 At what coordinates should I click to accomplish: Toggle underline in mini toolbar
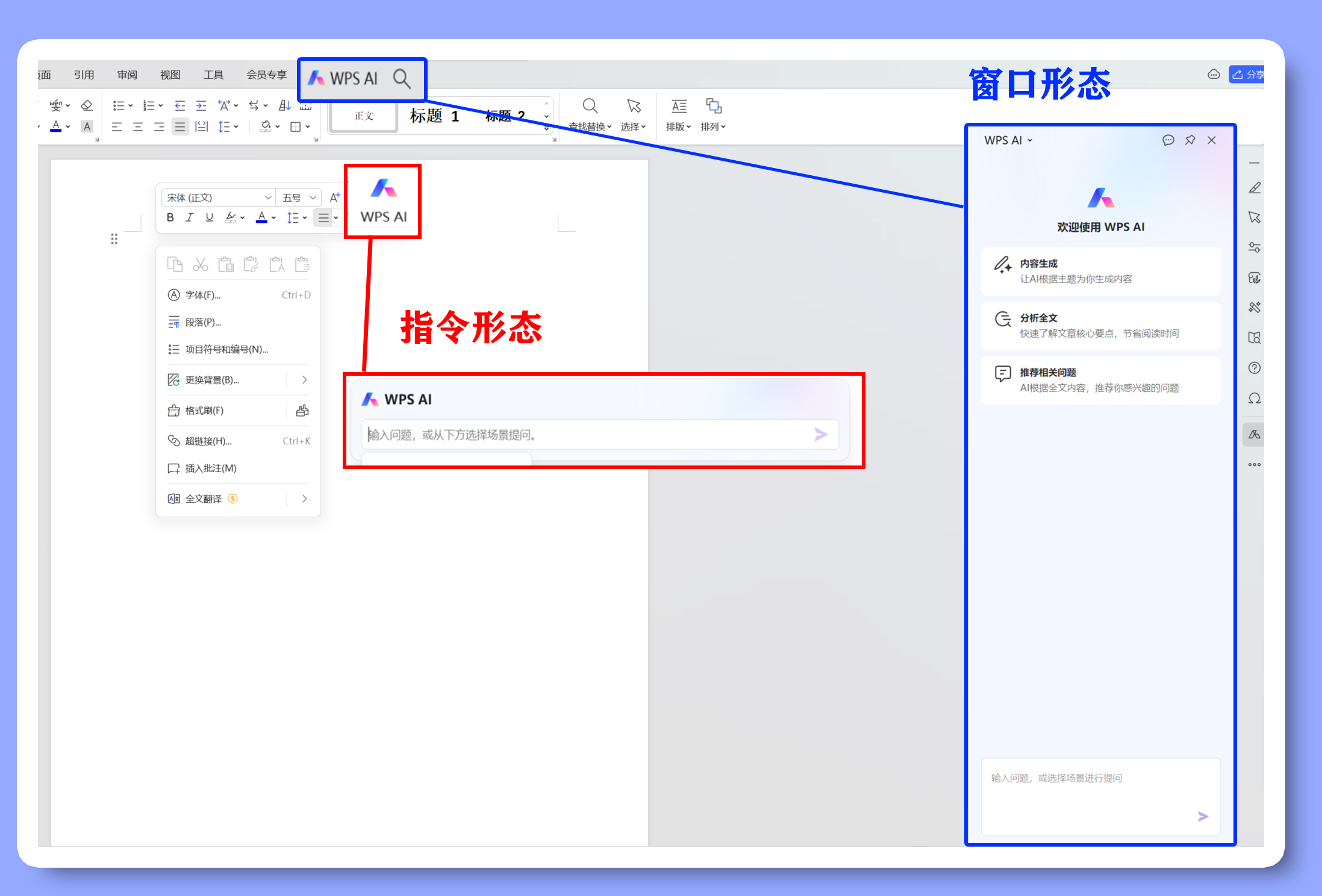coord(210,217)
